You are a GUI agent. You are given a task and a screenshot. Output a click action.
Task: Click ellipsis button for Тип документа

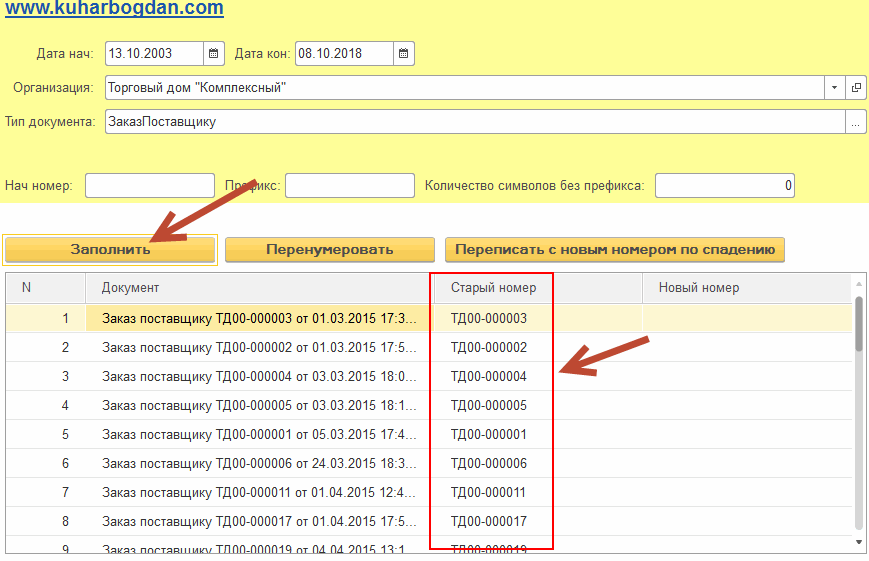point(856,122)
